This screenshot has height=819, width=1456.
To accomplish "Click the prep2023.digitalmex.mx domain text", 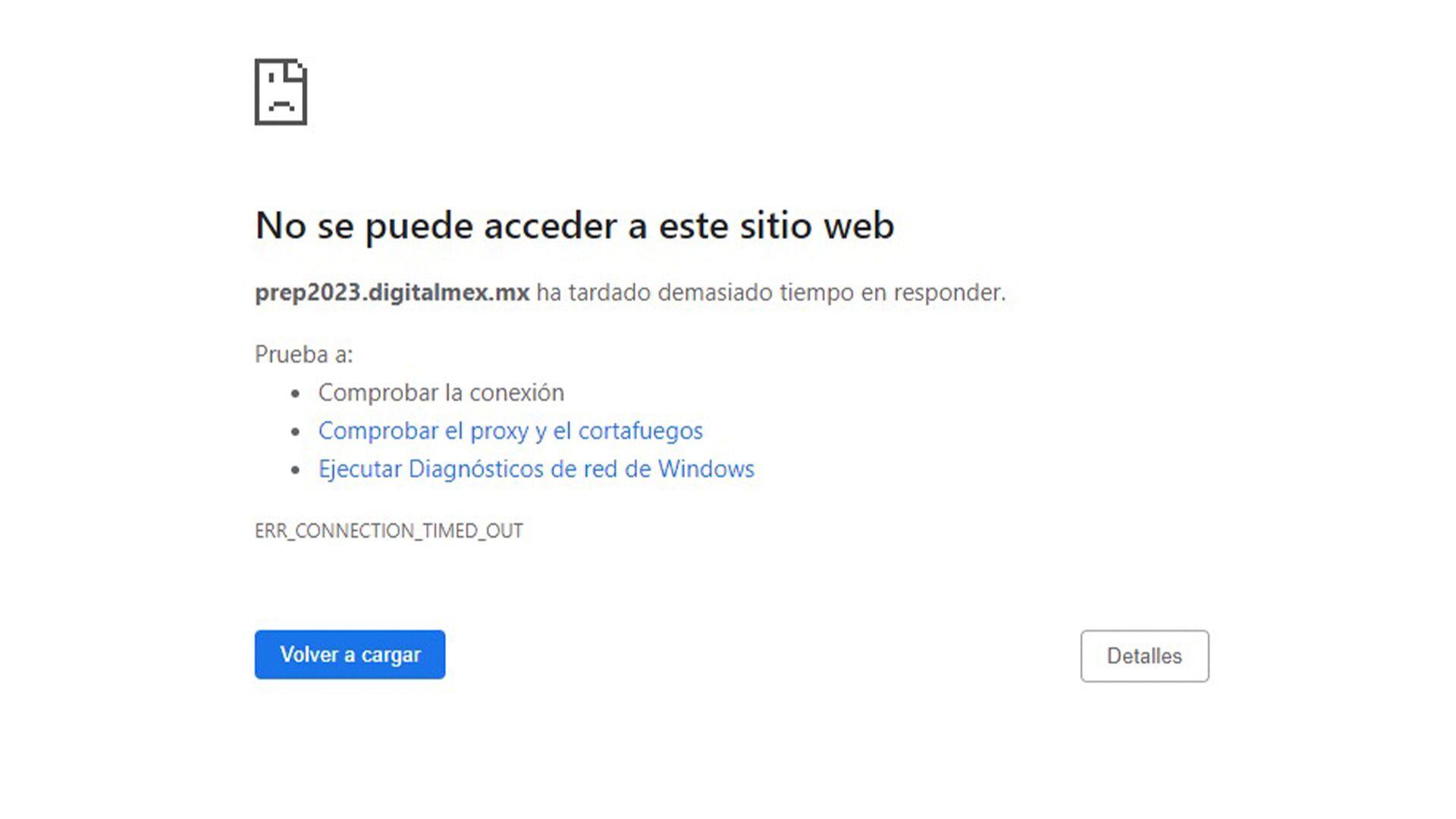I will (392, 293).
